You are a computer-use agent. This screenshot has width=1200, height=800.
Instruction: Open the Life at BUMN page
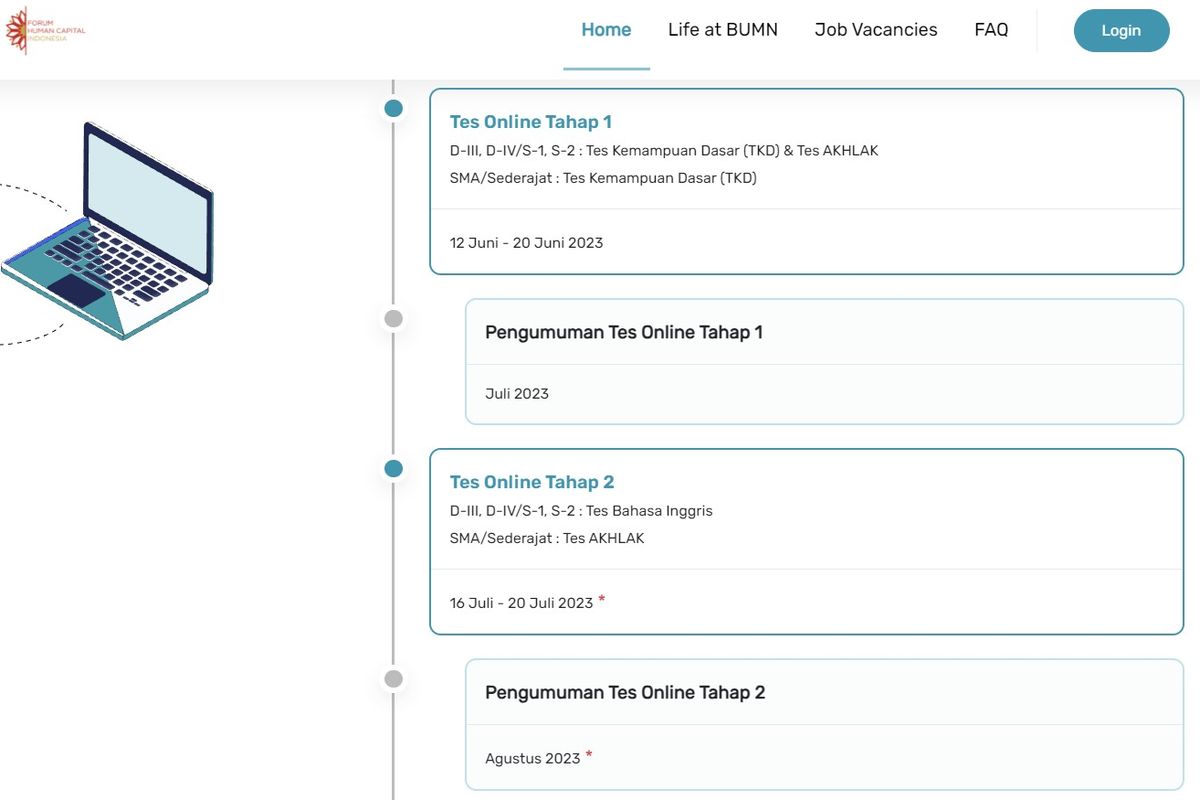[x=722, y=30]
